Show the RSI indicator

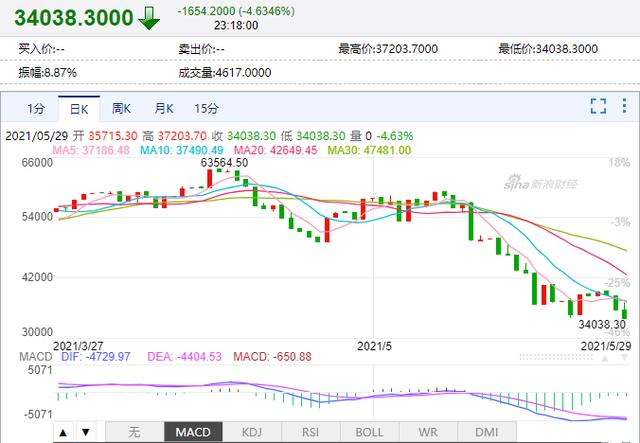point(311,432)
